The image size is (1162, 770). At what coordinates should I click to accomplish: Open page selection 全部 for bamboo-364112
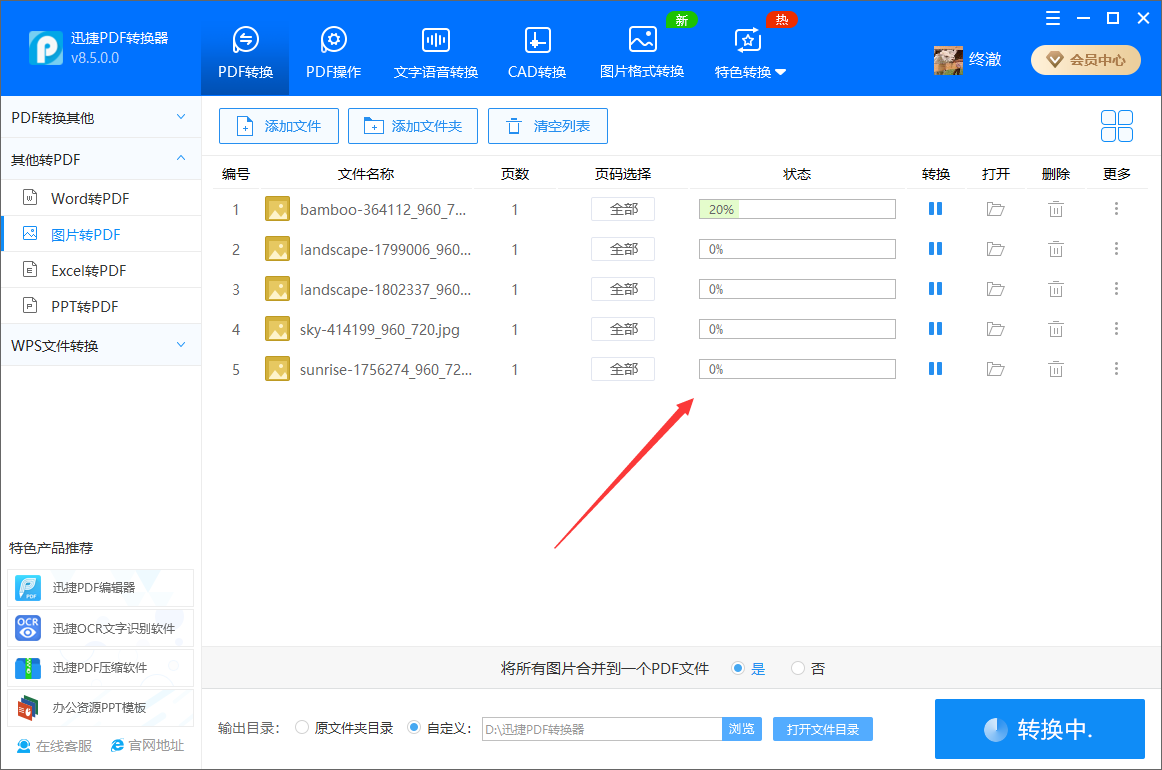tap(622, 209)
